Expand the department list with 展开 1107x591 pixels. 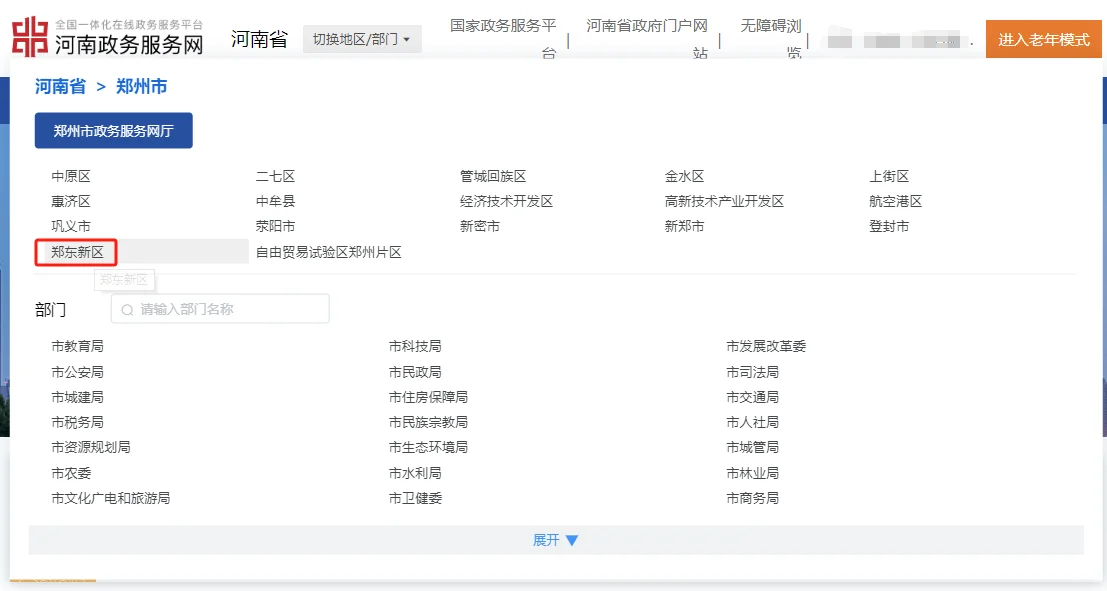556,540
